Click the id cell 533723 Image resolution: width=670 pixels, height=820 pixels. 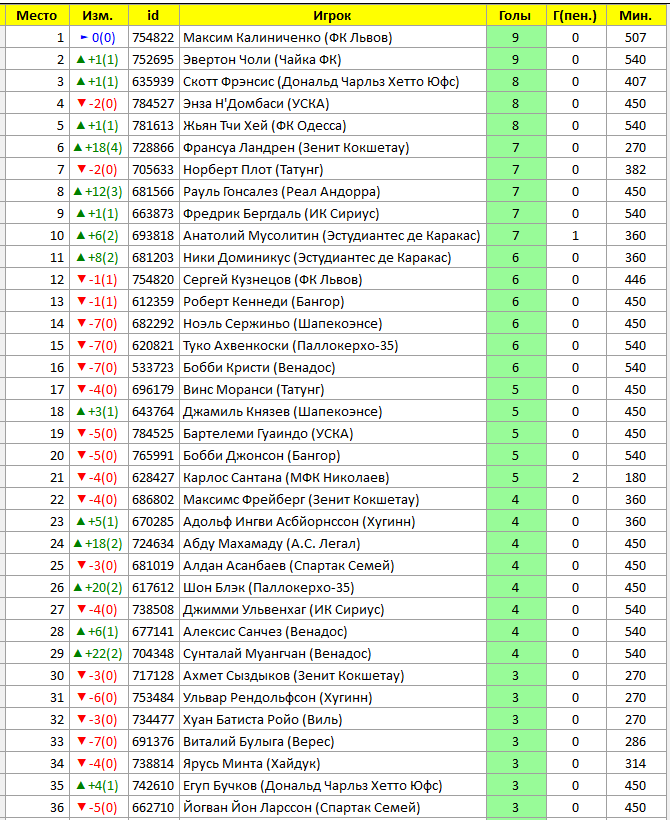154,368
